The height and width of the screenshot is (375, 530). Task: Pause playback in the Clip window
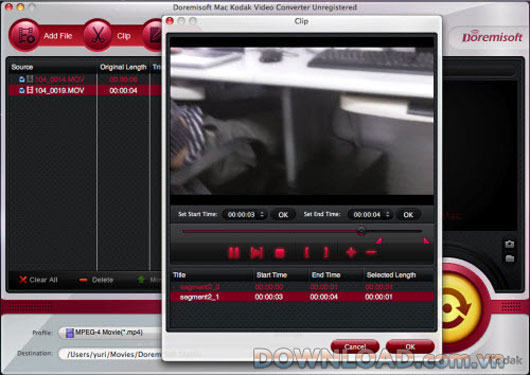[x=234, y=253]
